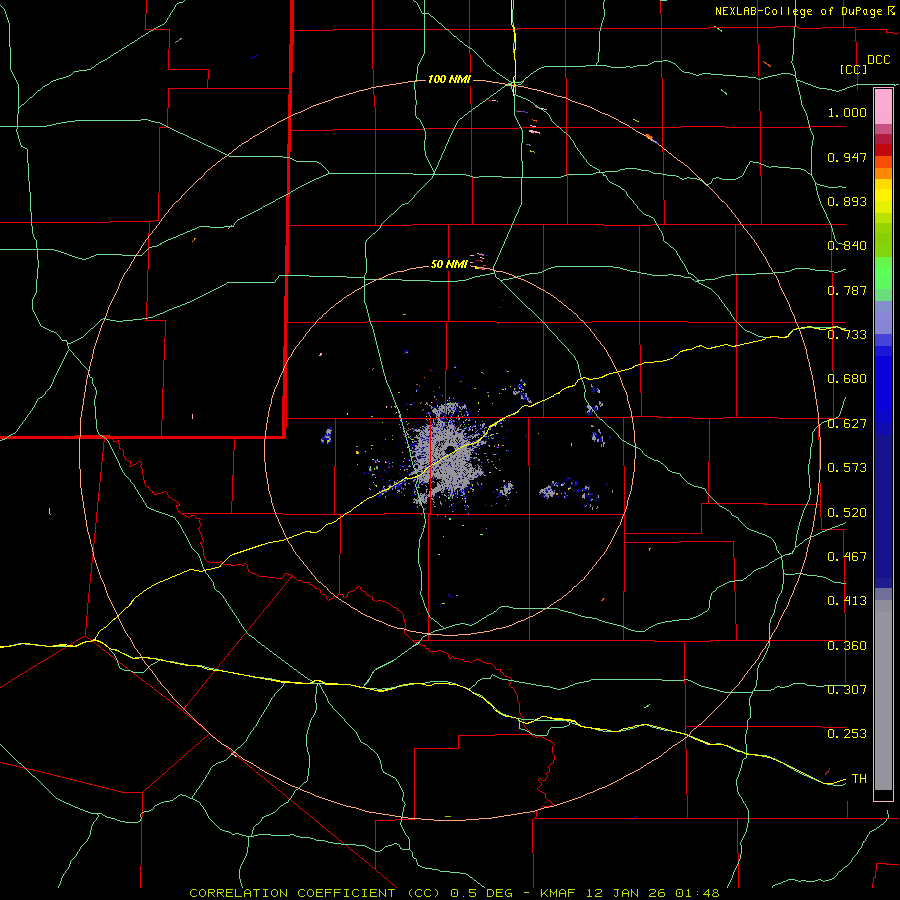Pick the bright green color bar segment

(883, 273)
